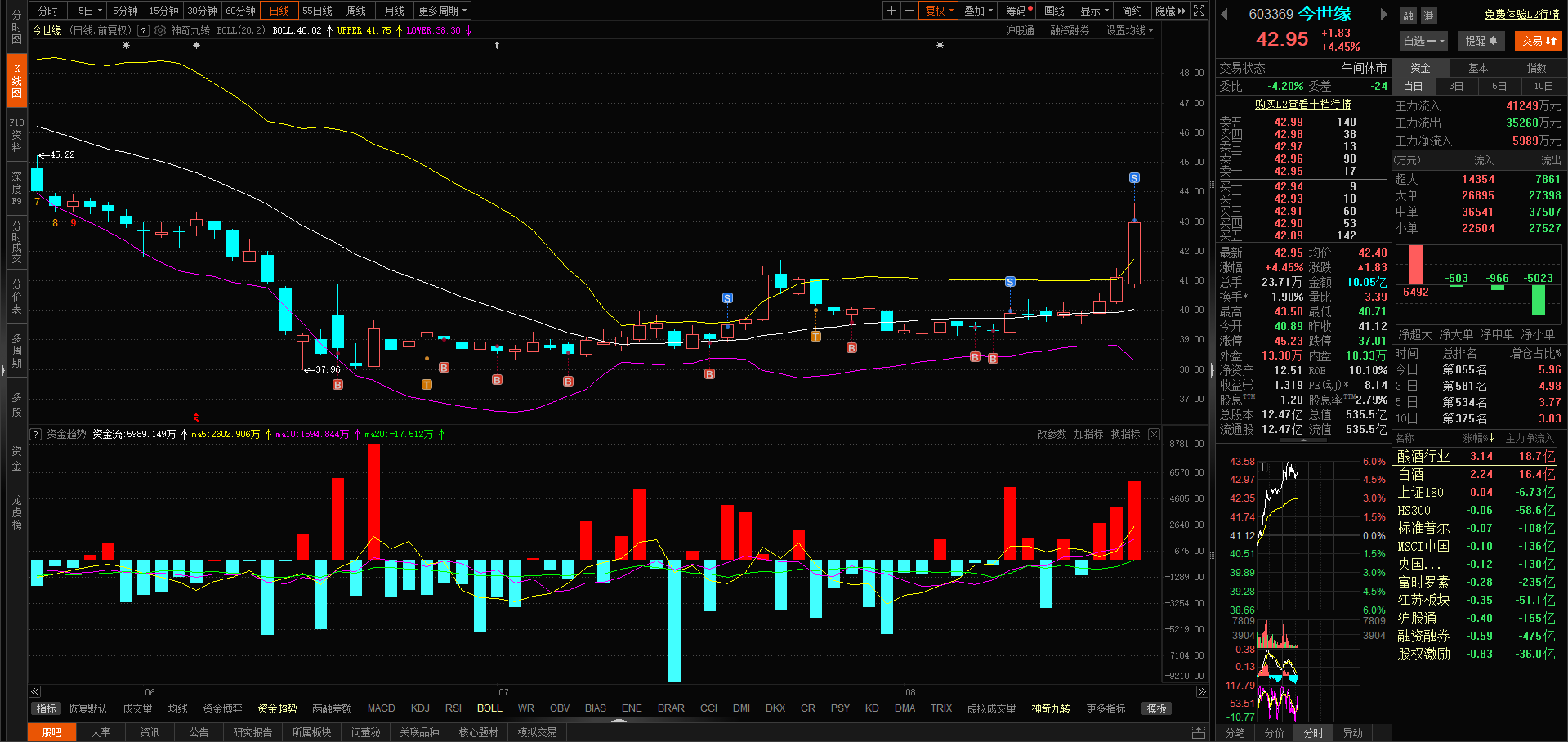Open 龙虎榜 in left sidebar
The image size is (1568, 742).
click(x=16, y=512)
